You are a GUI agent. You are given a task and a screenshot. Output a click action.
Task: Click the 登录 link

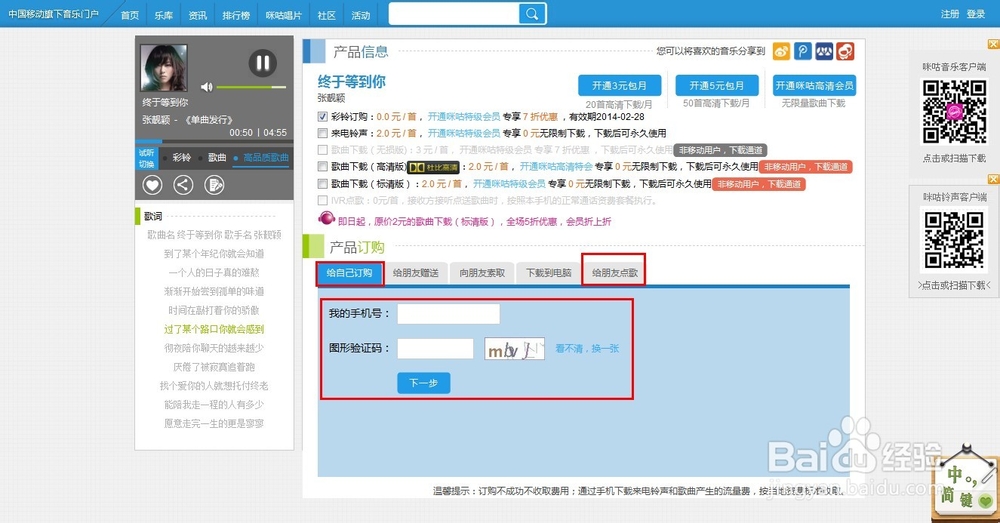pos(976,14)
